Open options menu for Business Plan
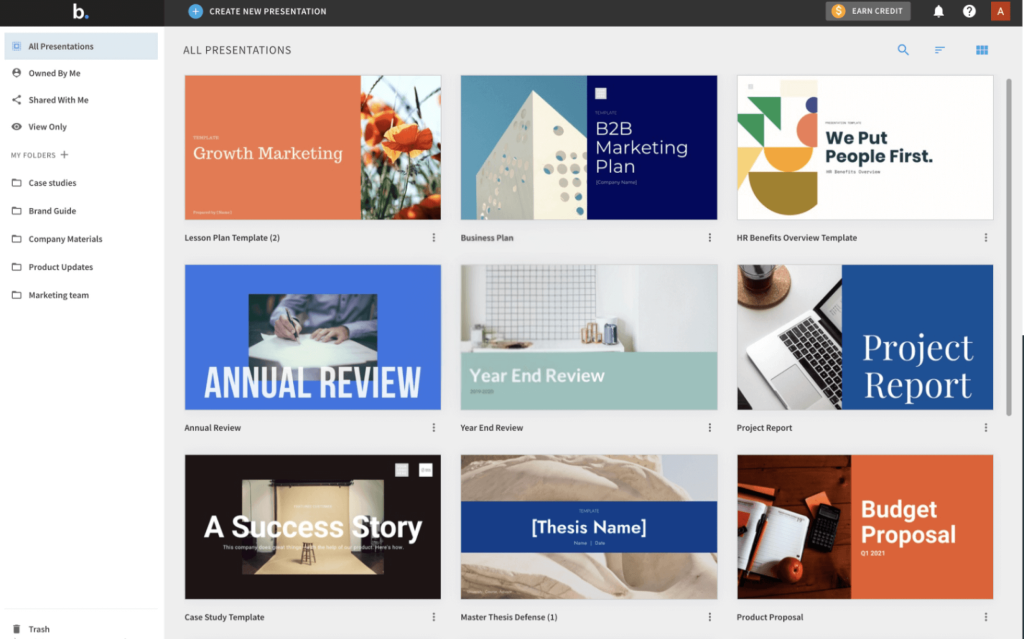 coord(710,238)
